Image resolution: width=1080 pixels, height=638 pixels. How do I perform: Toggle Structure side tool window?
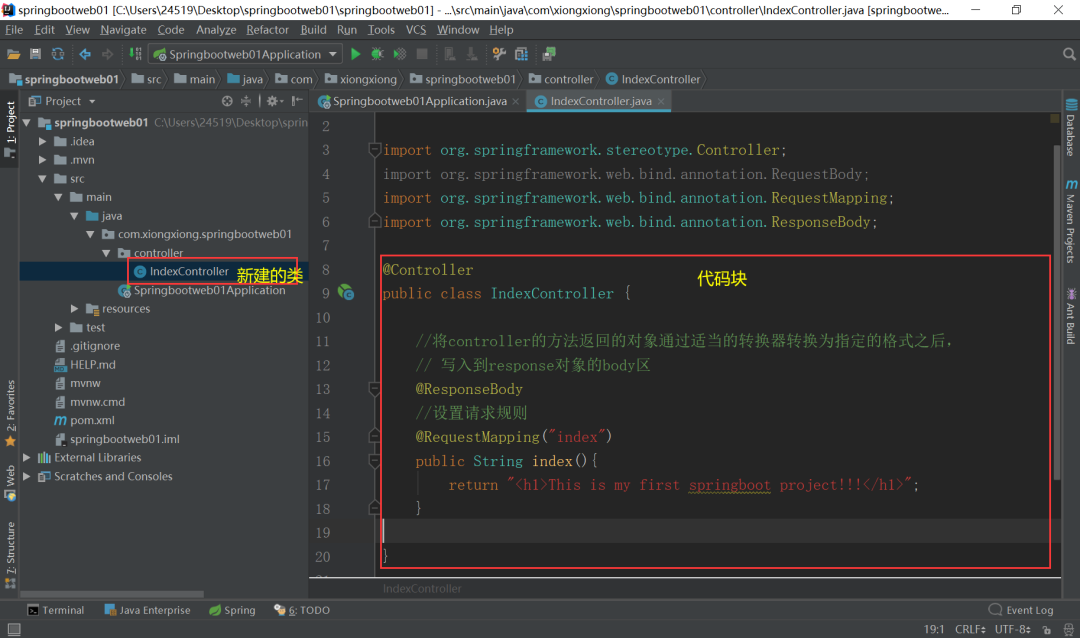tap(10, 555)
